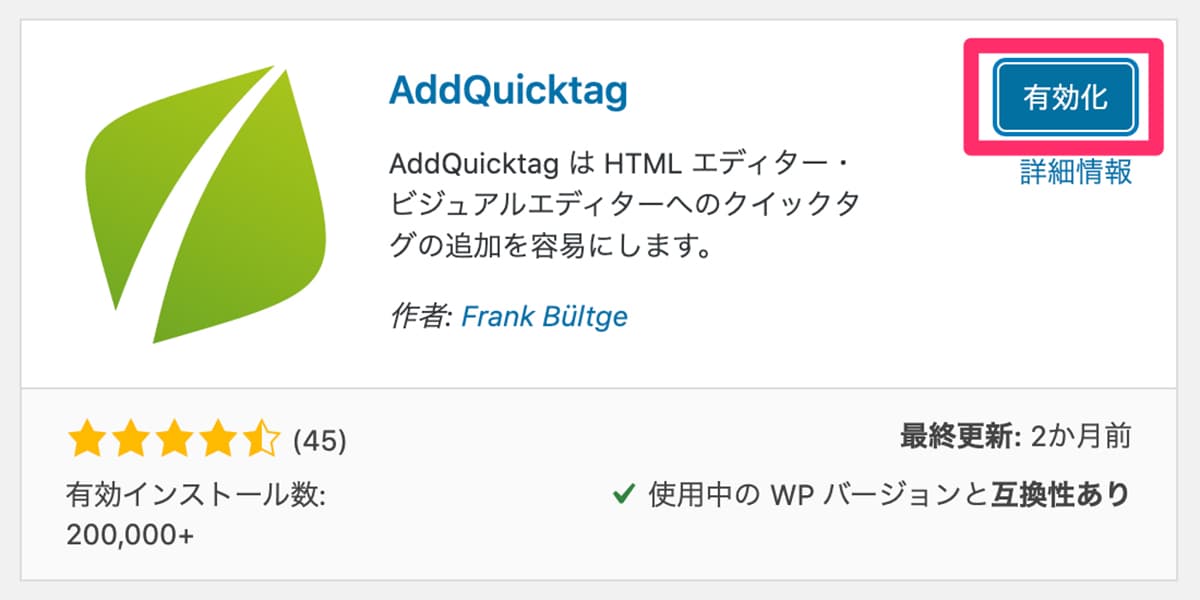Click the green compatibility checkmark icon

(x=625, y=493)
